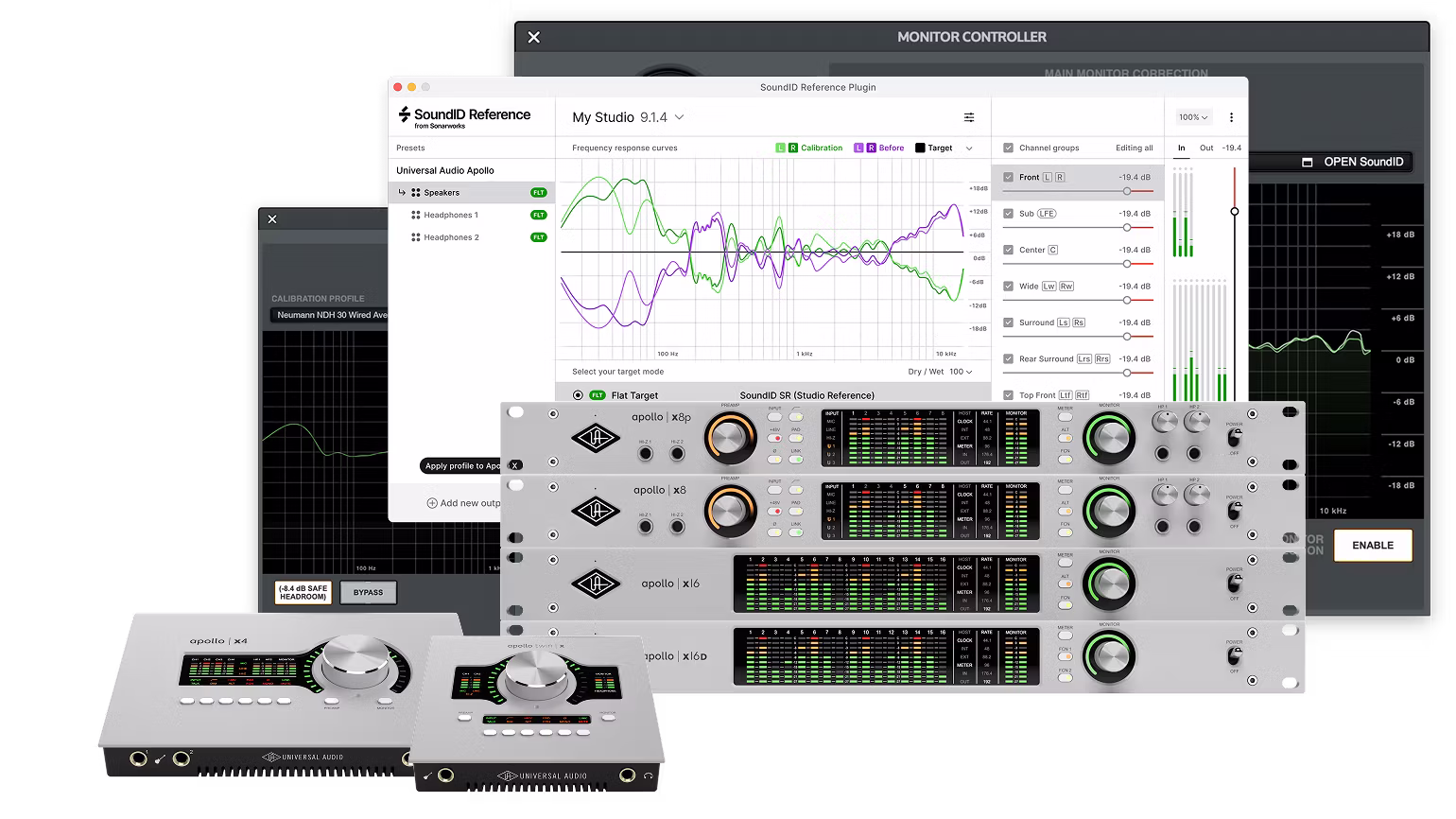
Task: Uncheck the Center channel checkbox
Action: pyautogui.click(x=1008, y=250)
